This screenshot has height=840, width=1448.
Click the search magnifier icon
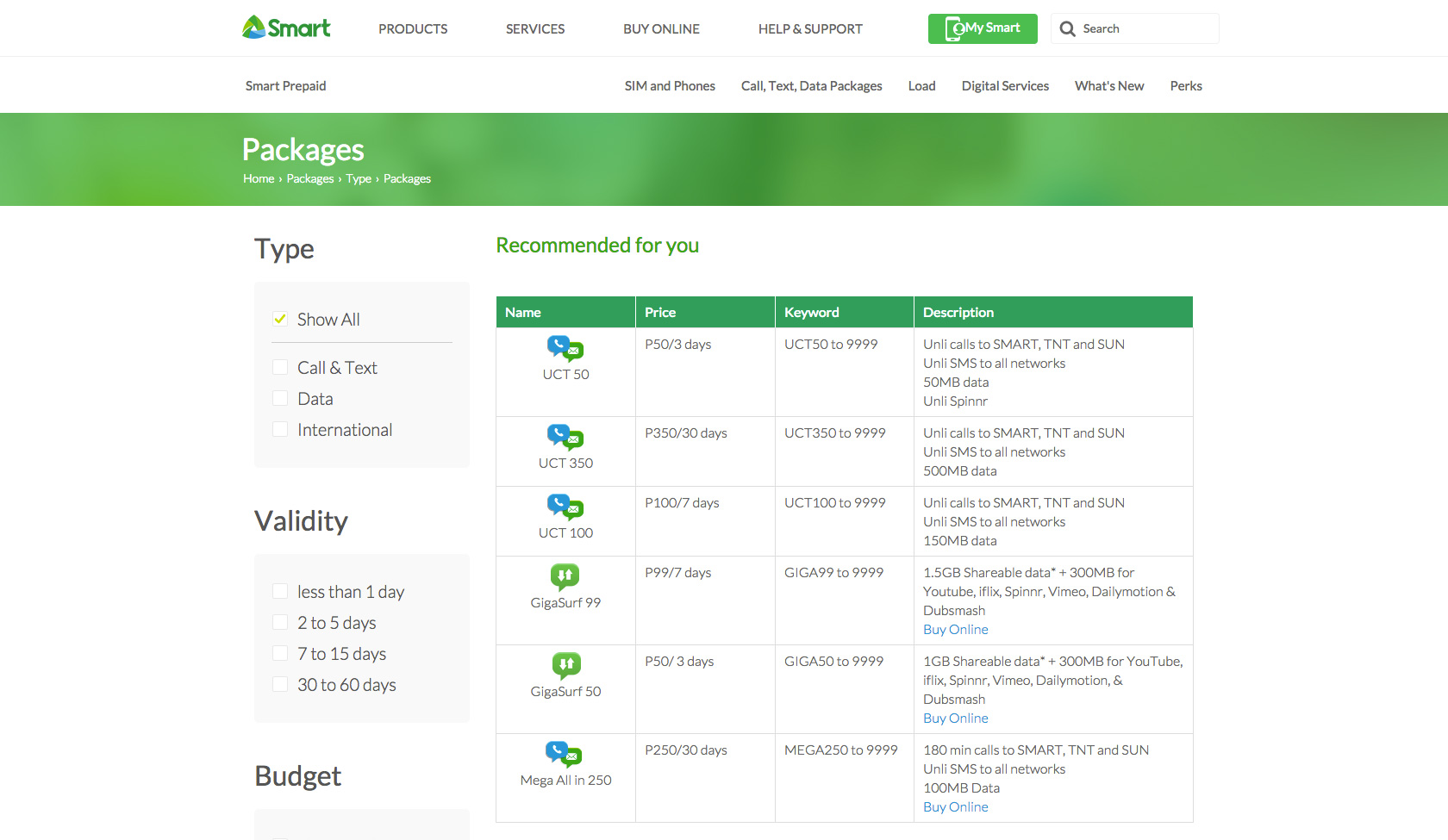pos(1068,28)
